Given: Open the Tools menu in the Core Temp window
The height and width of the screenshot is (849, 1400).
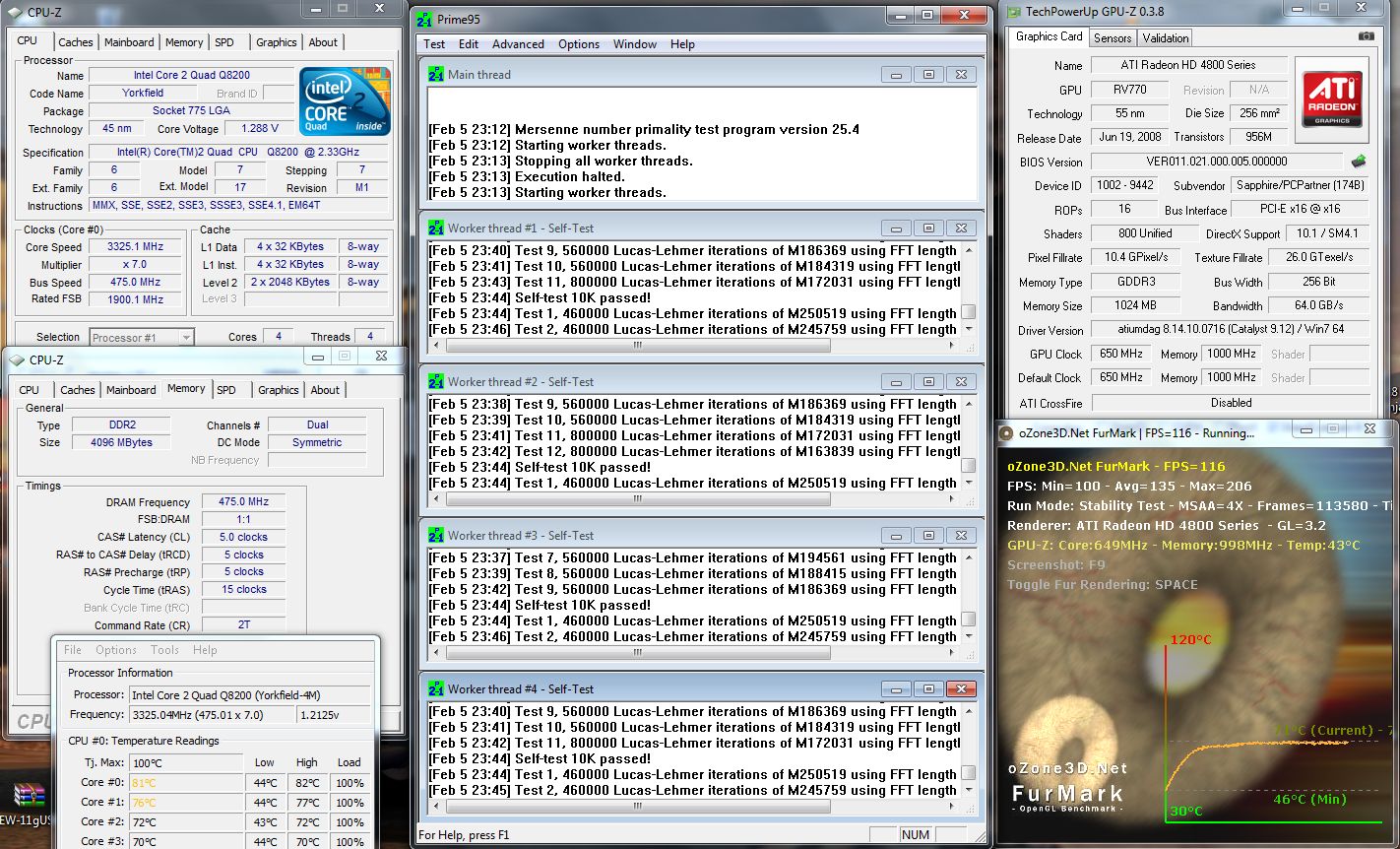Looking at the screenshot, I should (x=164, y=650).
